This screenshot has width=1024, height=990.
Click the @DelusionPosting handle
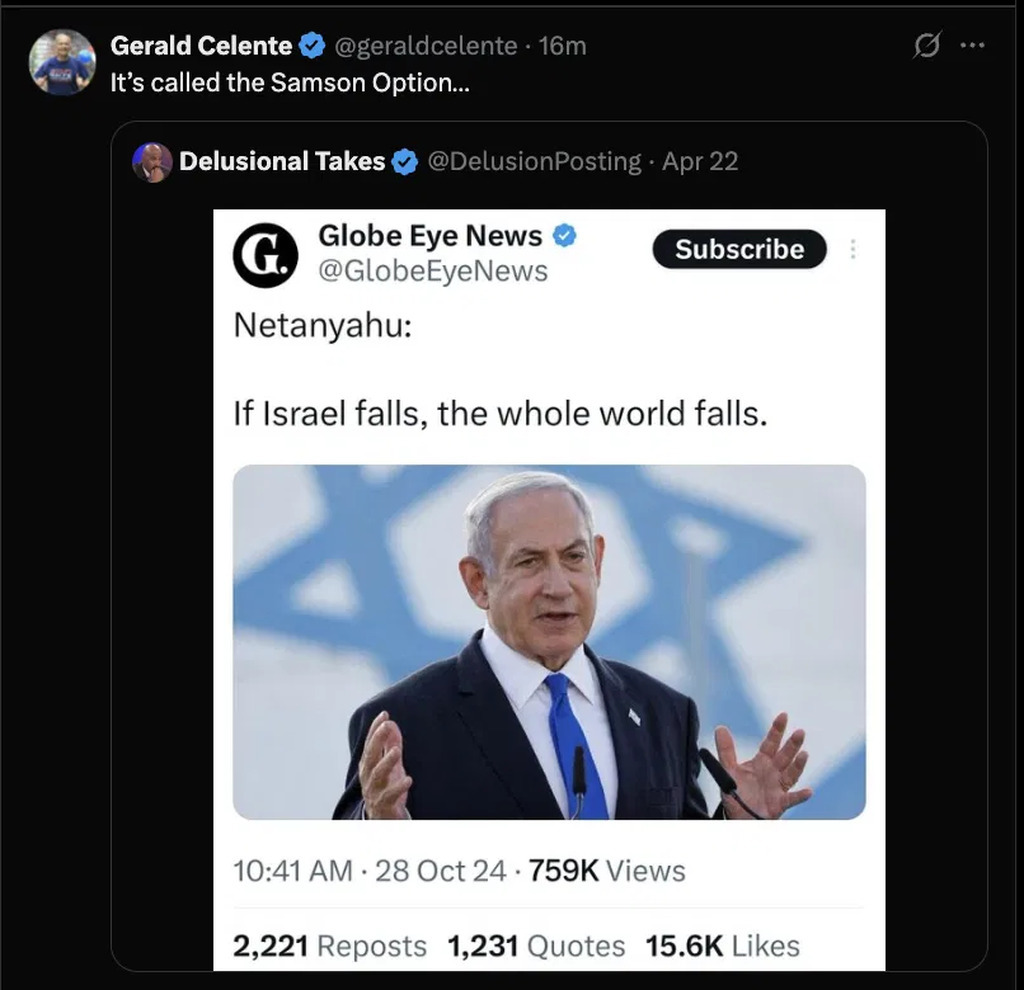coord(534,162)
